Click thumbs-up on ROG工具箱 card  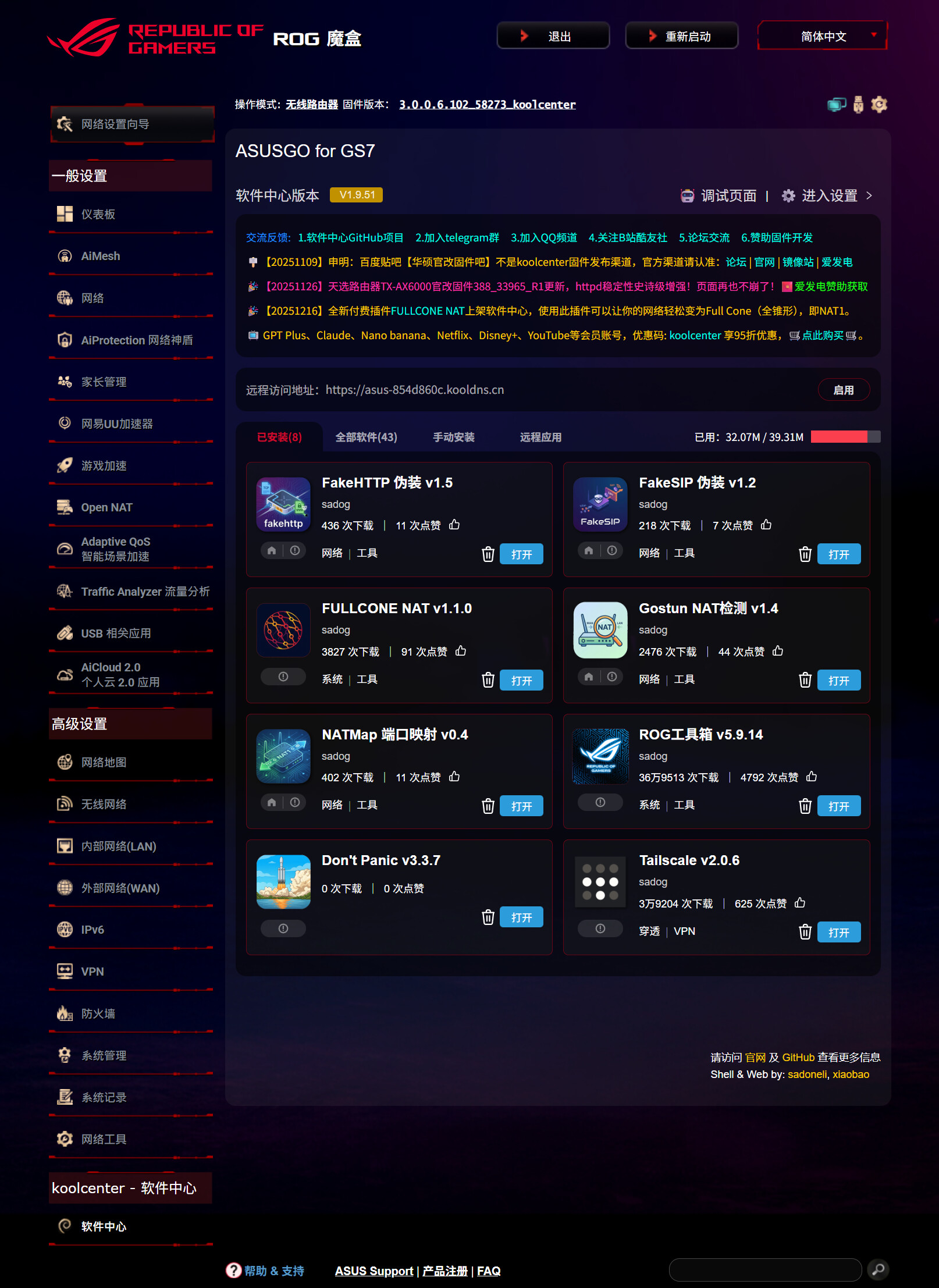812,777
